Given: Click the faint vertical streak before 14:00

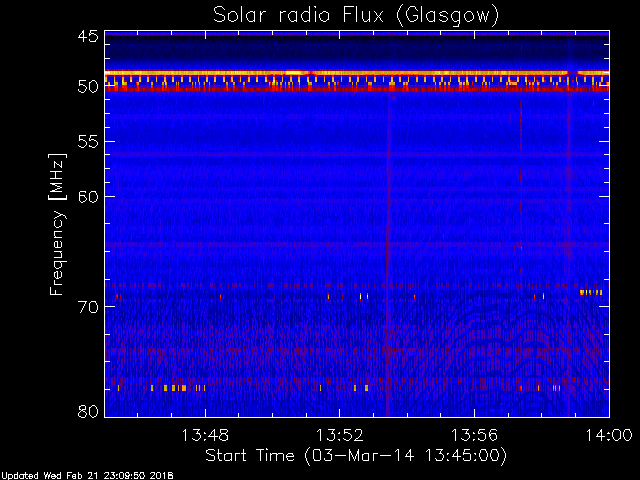Looking at the screenshot, I should (x=569, y=253).
